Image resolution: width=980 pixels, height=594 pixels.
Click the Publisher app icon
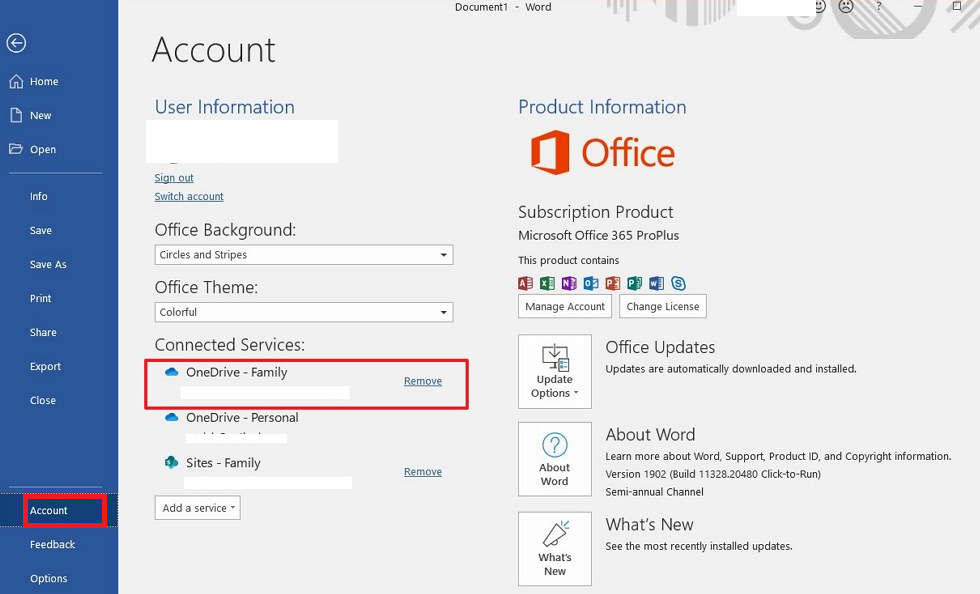tap(634, 283)
